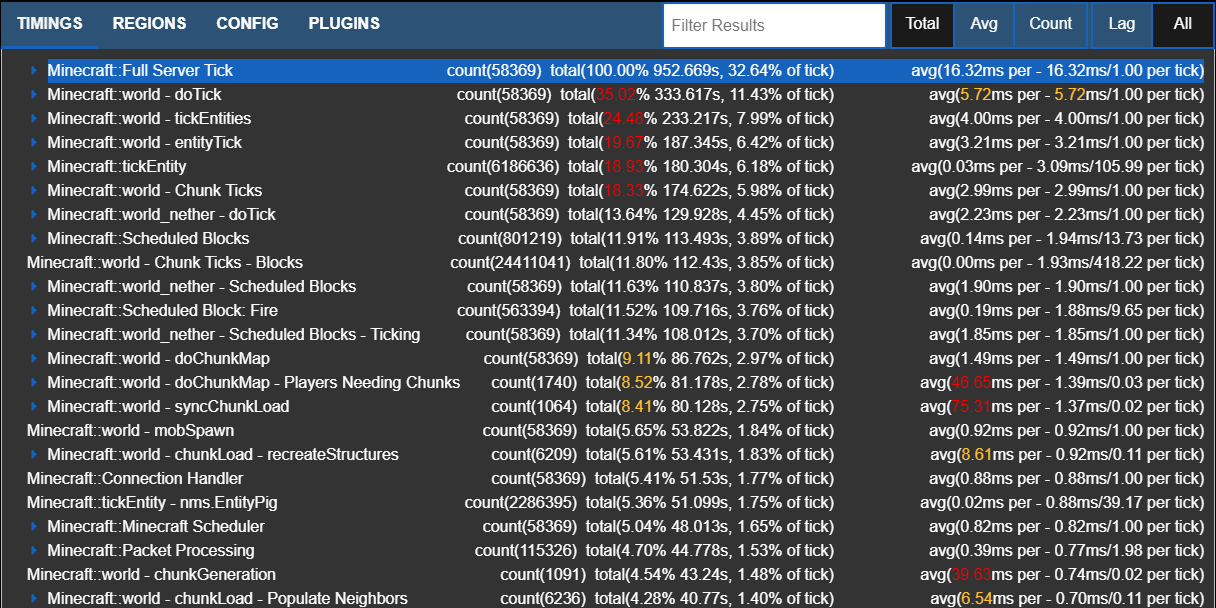Expand the world_nether - doTick arrow
Image resolution: width=1216 pixels, height=608 pixels.
[x=33, y=215]
